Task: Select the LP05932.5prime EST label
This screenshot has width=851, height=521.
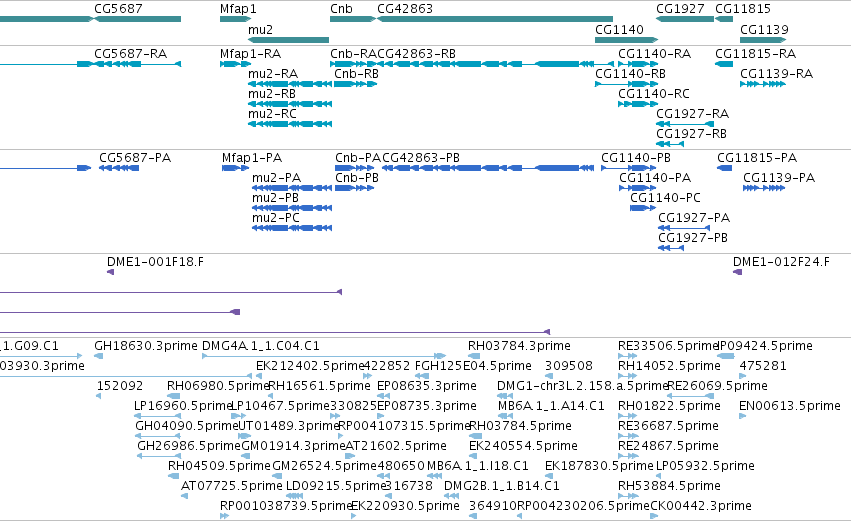Action: [x=705, y=467]
